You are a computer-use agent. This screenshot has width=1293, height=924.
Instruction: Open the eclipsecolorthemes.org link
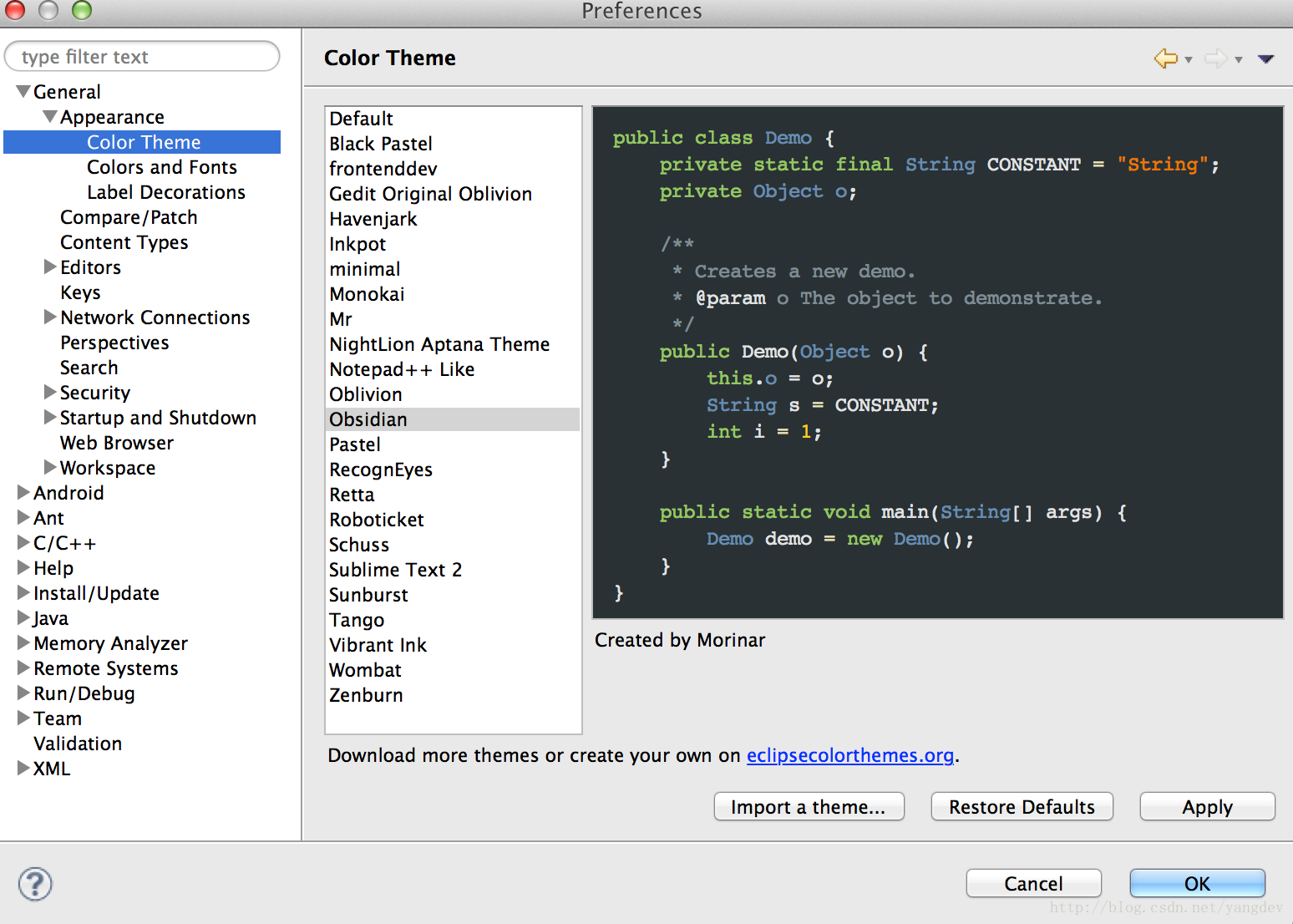(850, 755)
